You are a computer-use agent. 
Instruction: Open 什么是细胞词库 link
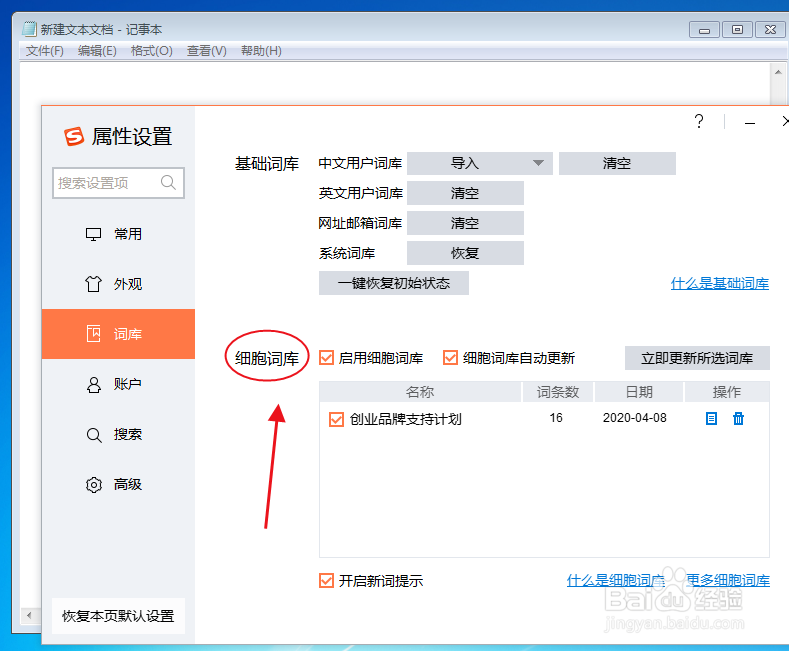tap(616, 580)
